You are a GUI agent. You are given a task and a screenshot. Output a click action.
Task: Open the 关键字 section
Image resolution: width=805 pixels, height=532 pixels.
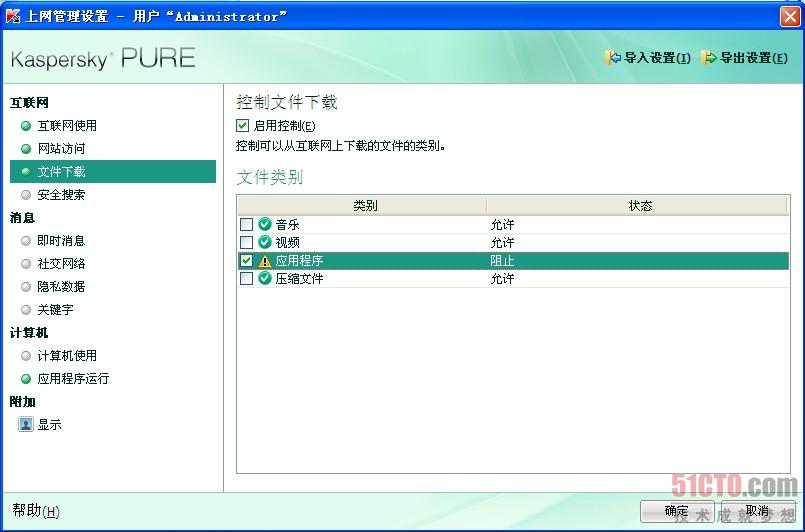(55, 310)
